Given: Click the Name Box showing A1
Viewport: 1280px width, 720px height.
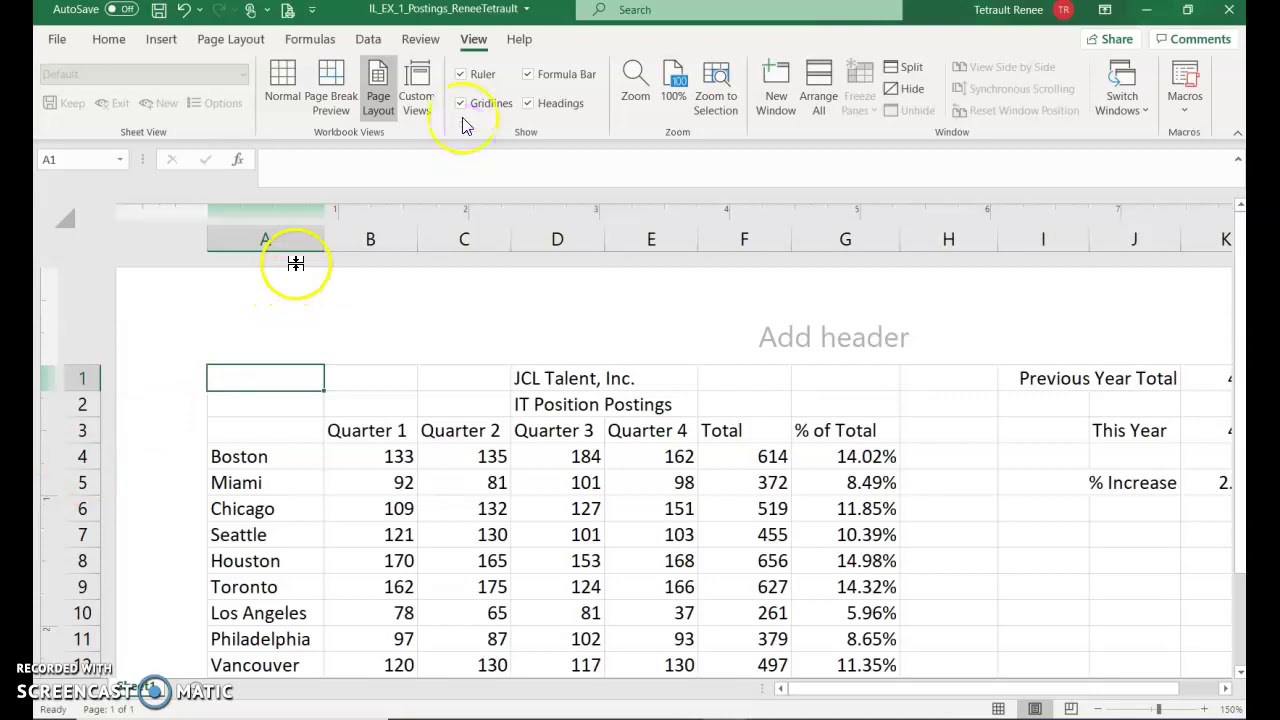Looking at the screenshot, I should click(76, 159).
